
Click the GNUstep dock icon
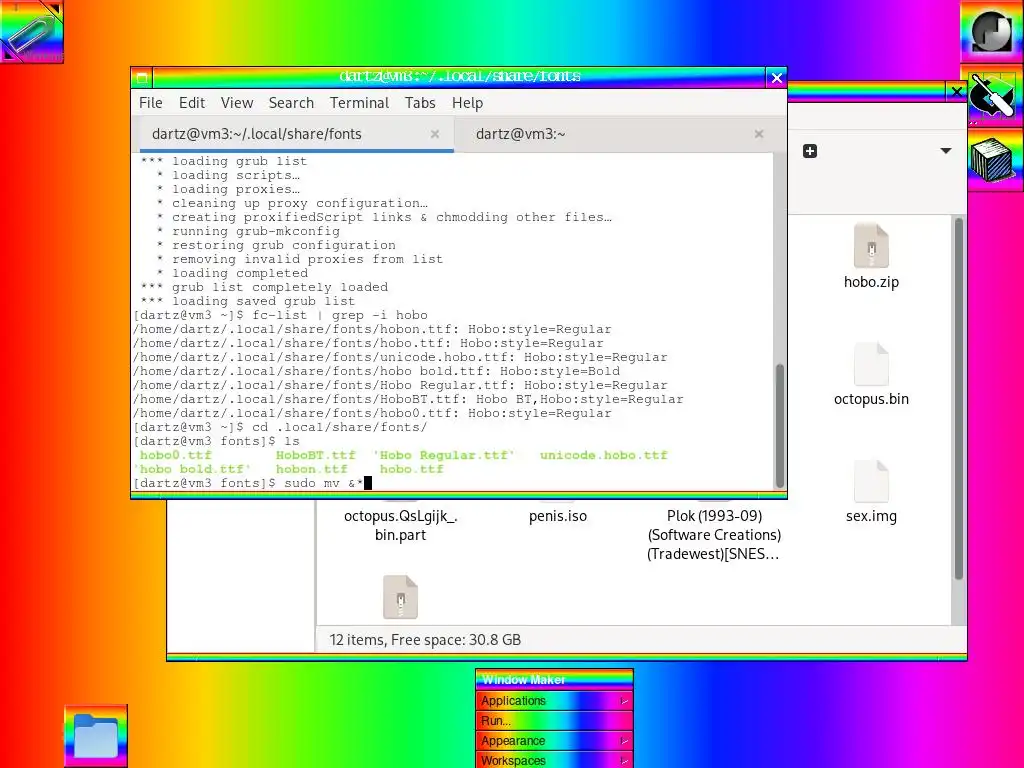tap(991, 31)
